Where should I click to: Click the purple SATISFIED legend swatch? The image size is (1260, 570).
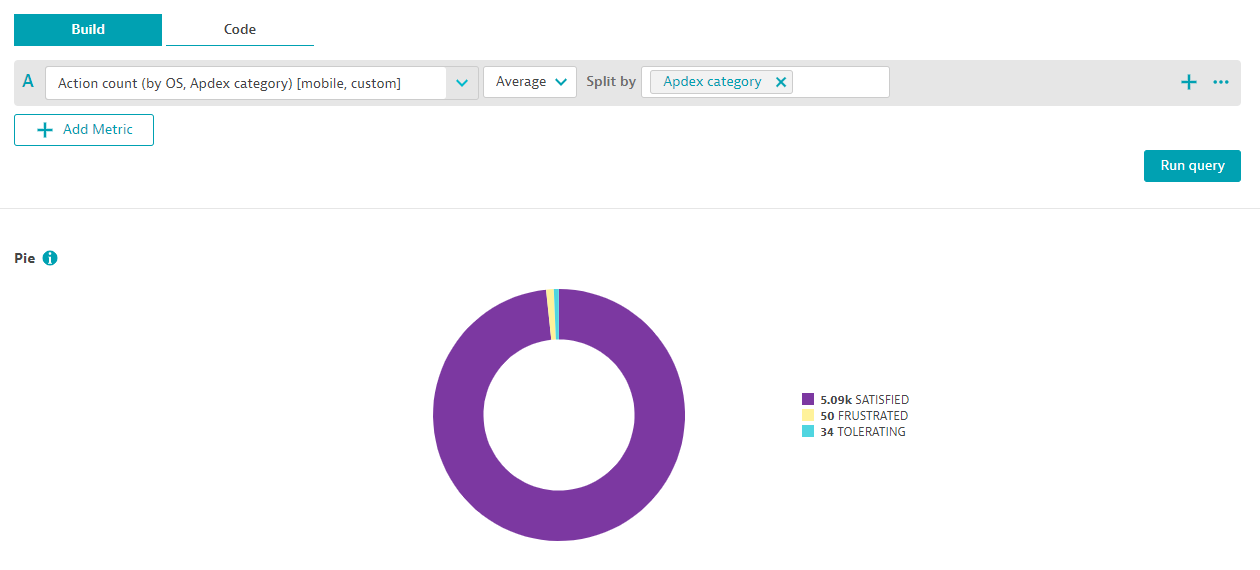[x=808, y=399]
